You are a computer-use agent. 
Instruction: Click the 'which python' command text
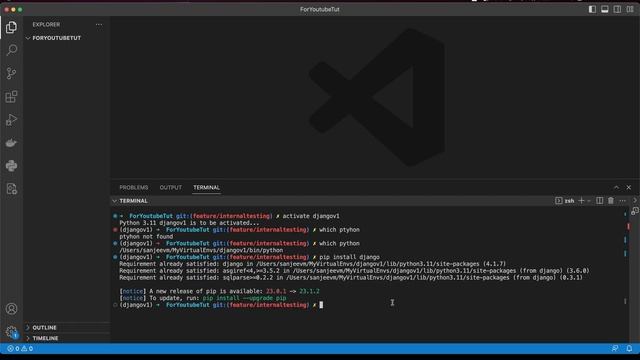tap(339, 243)
